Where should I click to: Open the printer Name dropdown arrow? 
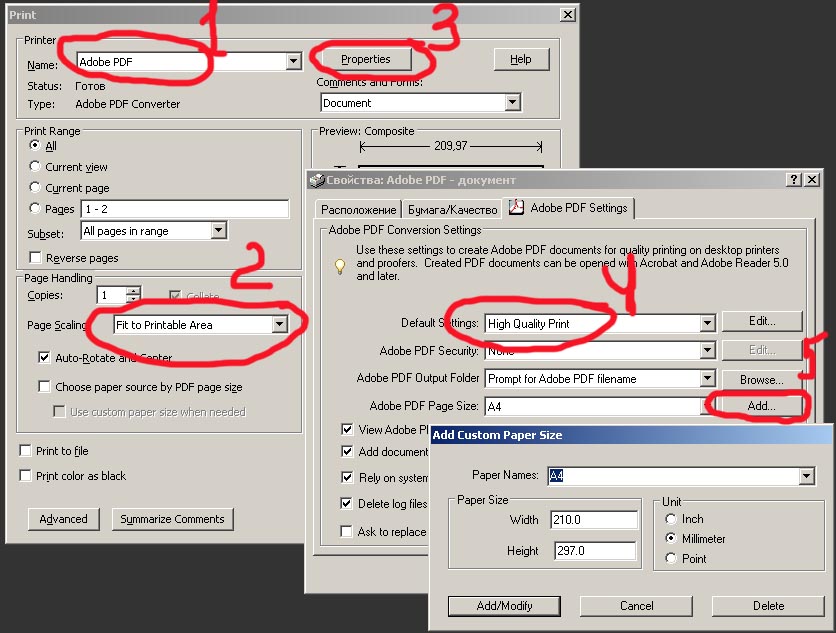tap(293, 61)
